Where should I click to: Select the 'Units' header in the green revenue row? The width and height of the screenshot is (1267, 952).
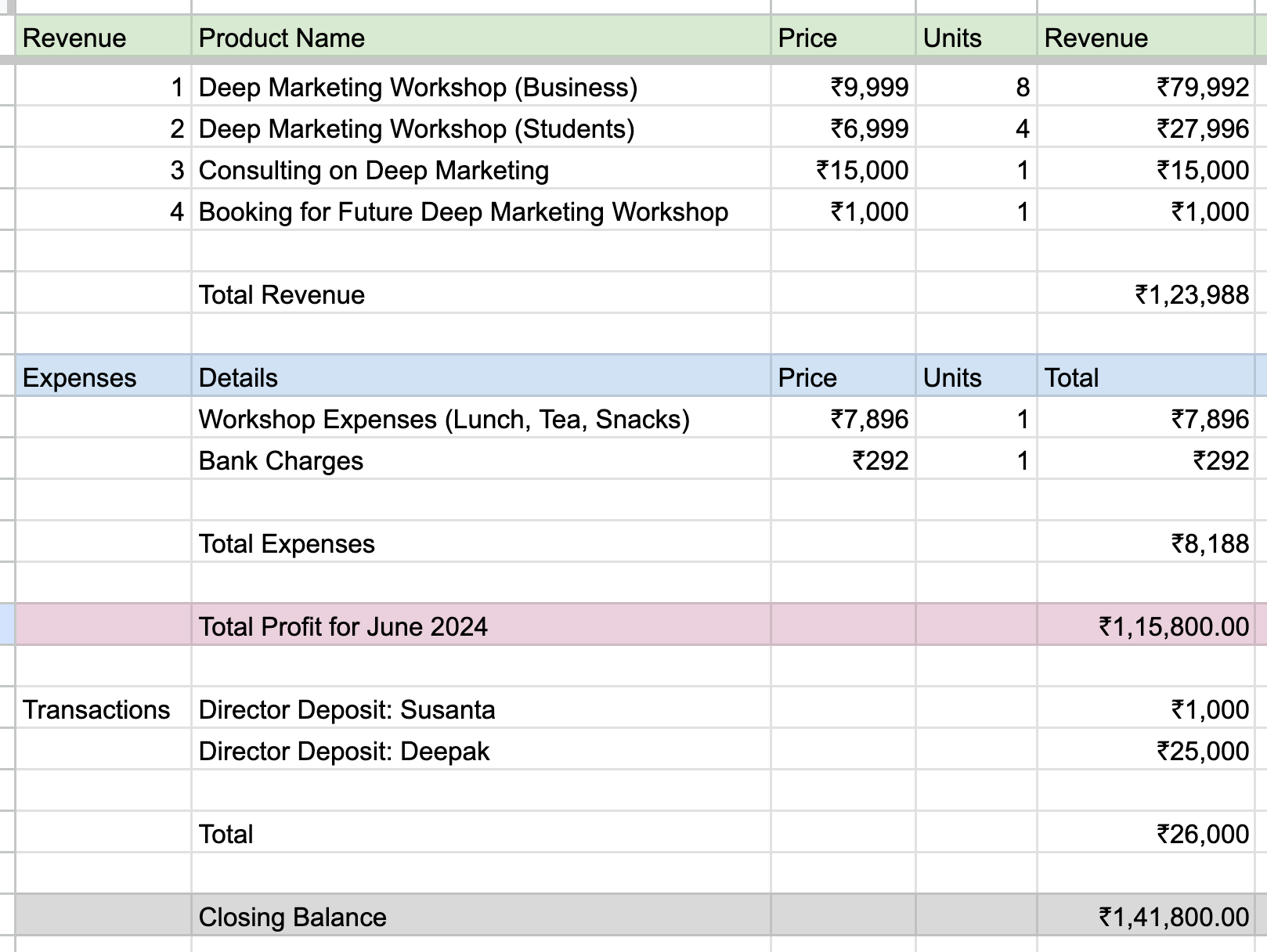click(x=976, y=38)
